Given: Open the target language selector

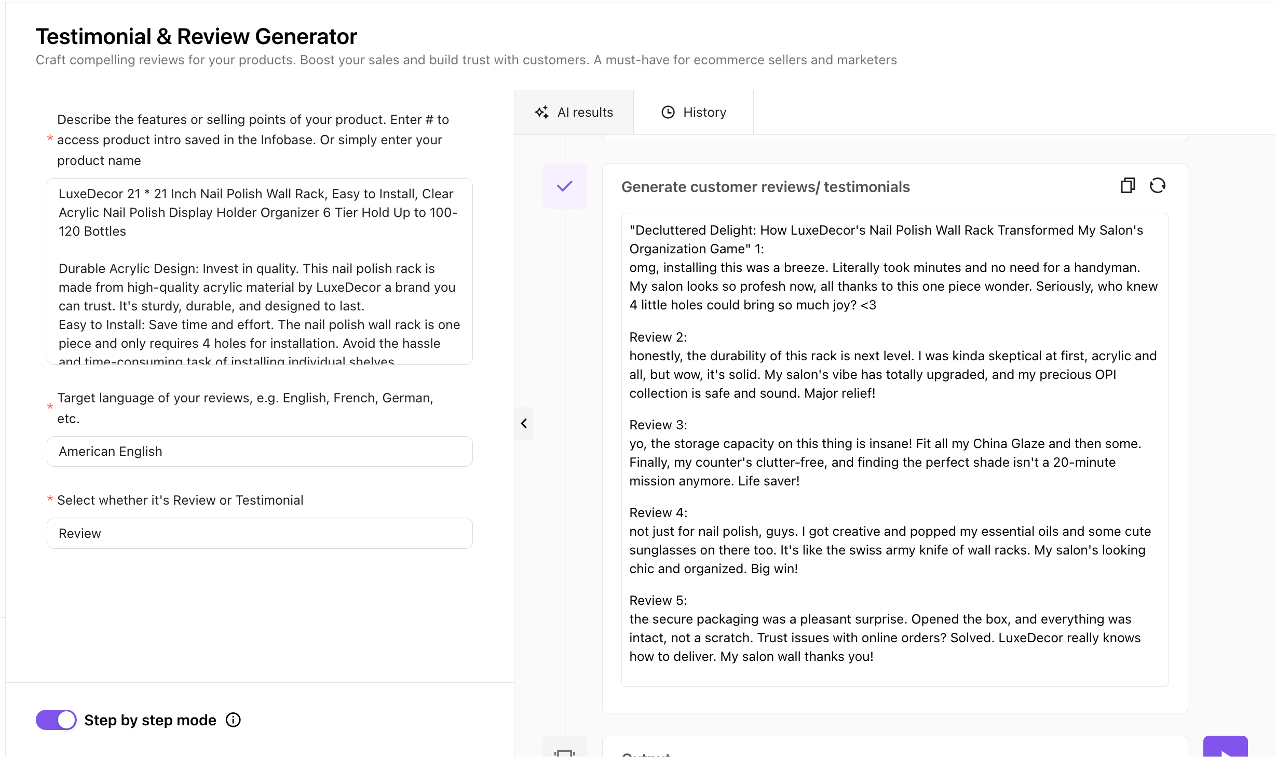Looking at the screenshot, I should click(259, 451).
